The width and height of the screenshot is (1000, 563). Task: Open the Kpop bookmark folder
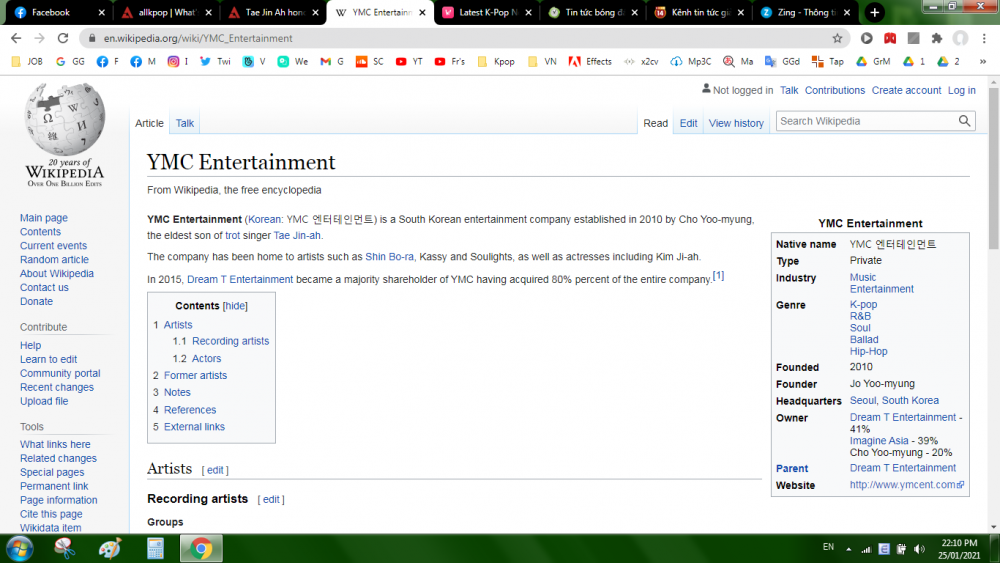pyautogui.click(x=496, y=61)
